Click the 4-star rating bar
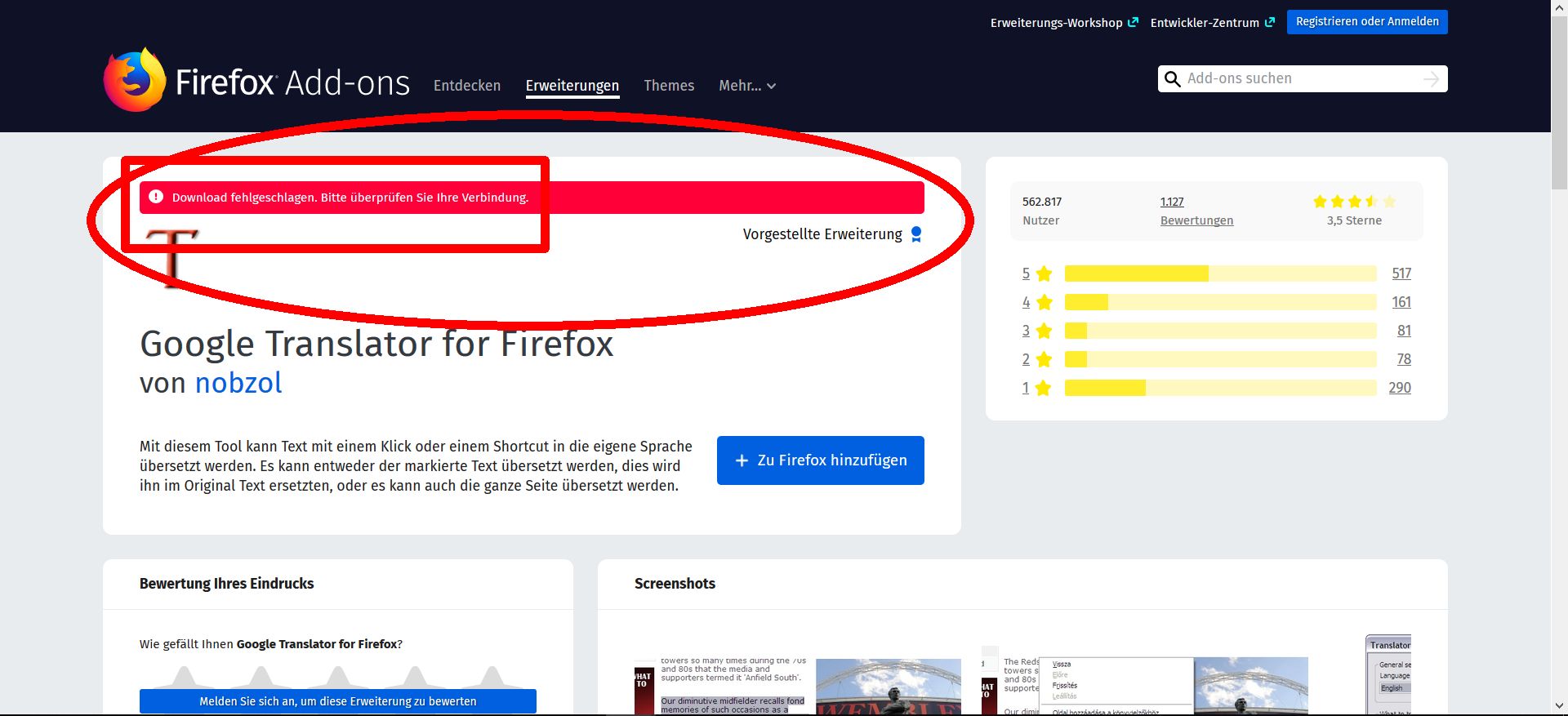The height and width of the screenshot is (716, 1568). point(1220,302)
